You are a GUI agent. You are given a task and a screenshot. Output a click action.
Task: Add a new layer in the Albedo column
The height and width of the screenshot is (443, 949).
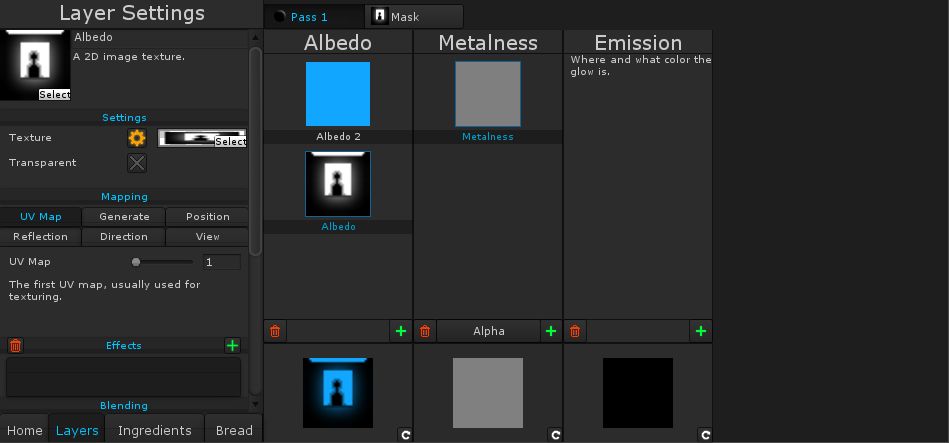[x=401, y=331]
